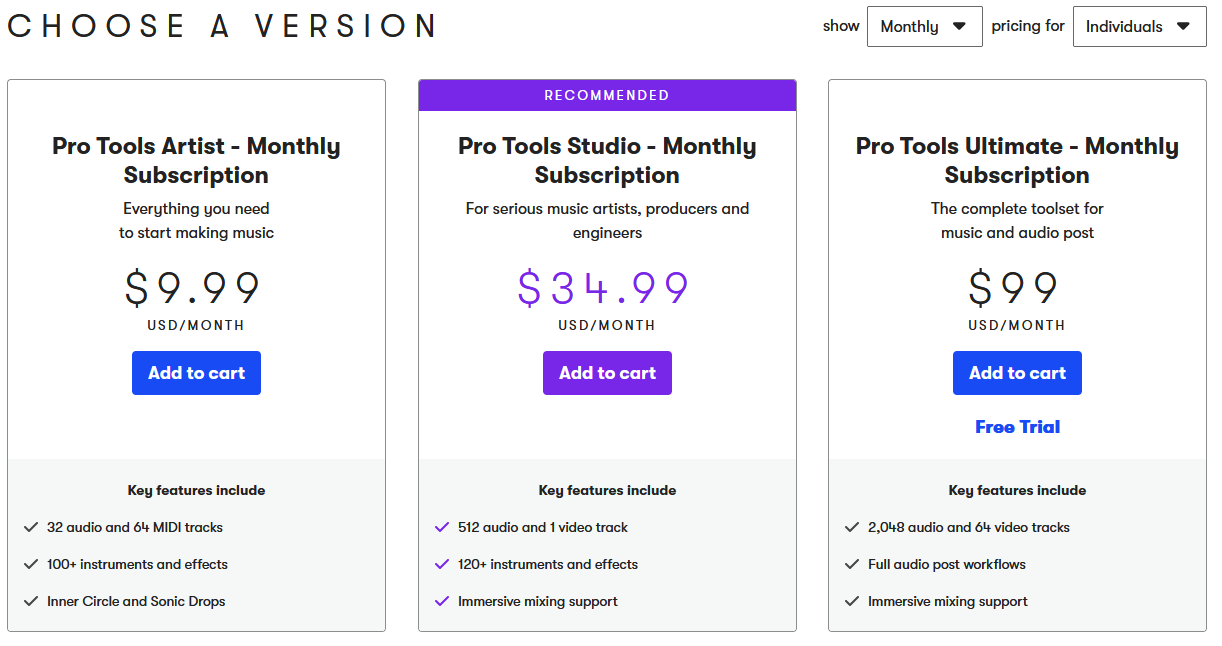Click checkmark beside Inner Circle and Sonic Drops

coord(31,601)
